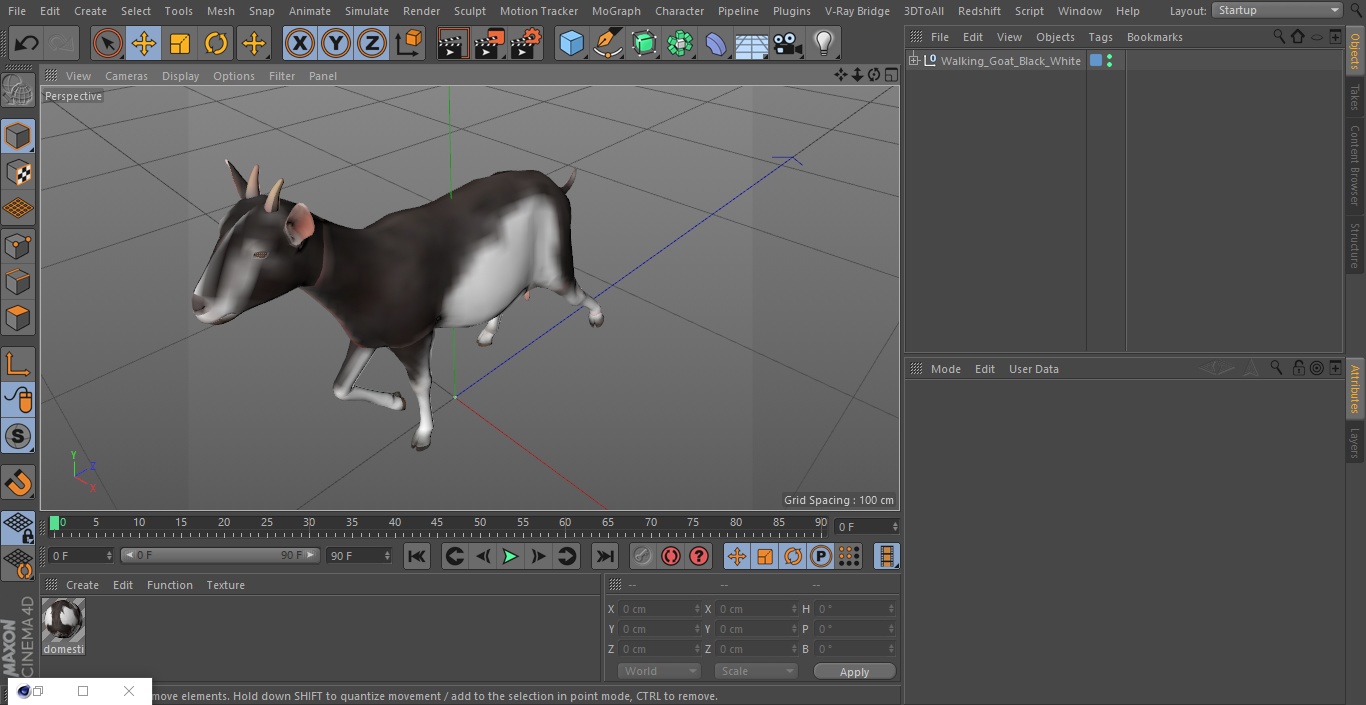The image size is (1366, 705).
Task: Open Edit Render Settings
Action: tap(526, 44)
